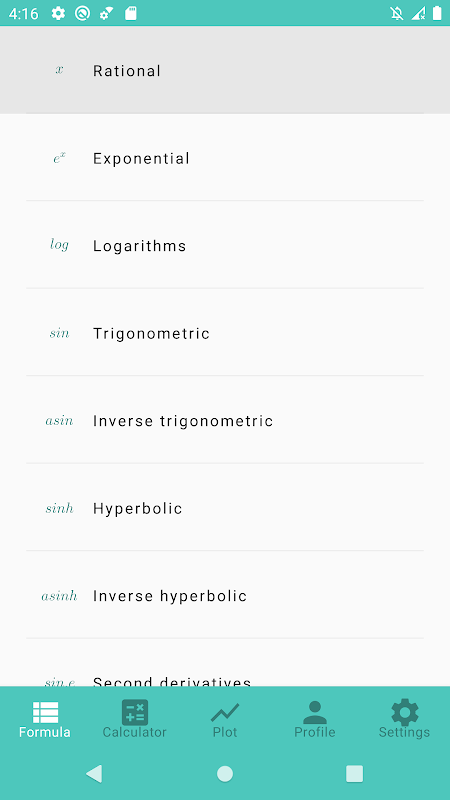Image resolution: width=450 pixels, height=800 pixels.
Task: Tap the recent apps square button
Action: click(355, 773)
